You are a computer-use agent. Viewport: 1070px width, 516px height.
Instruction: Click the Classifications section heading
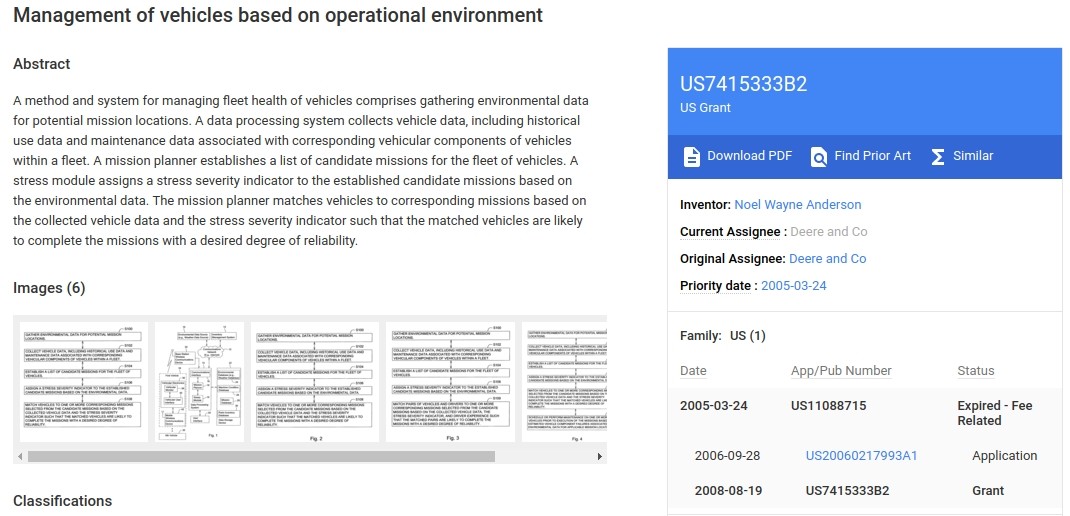[x=62, y=500]
